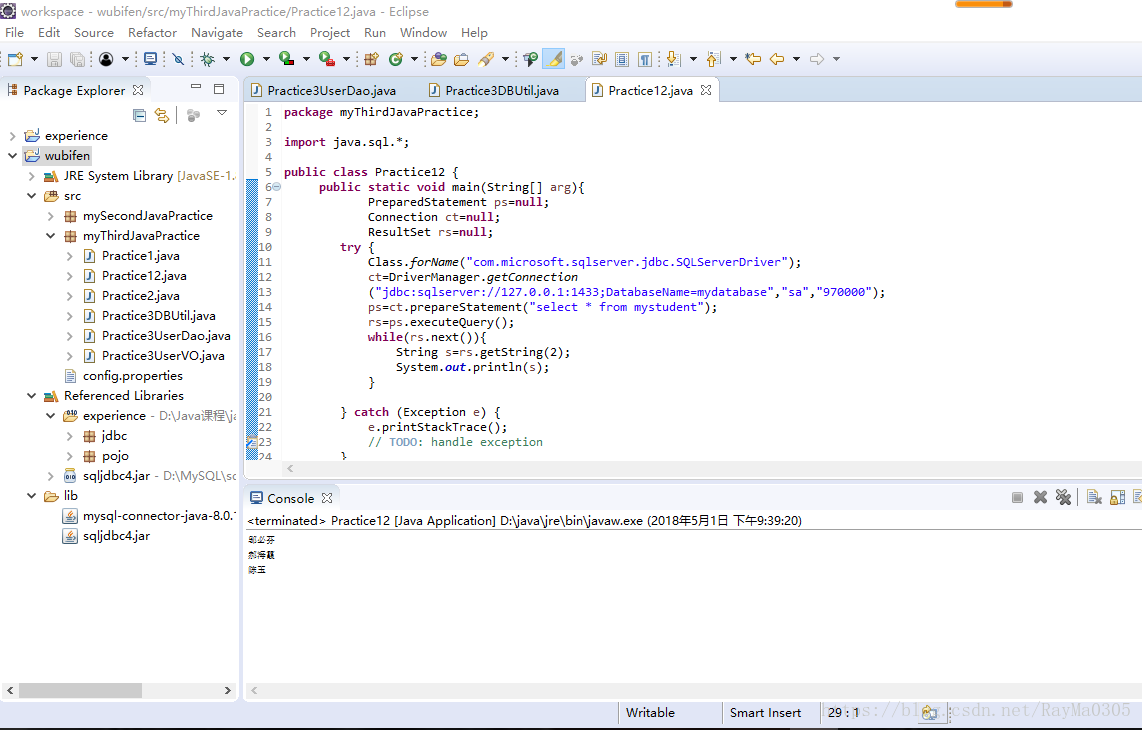
Task: Expand the experience project node
Action: [x=12, y=136]
